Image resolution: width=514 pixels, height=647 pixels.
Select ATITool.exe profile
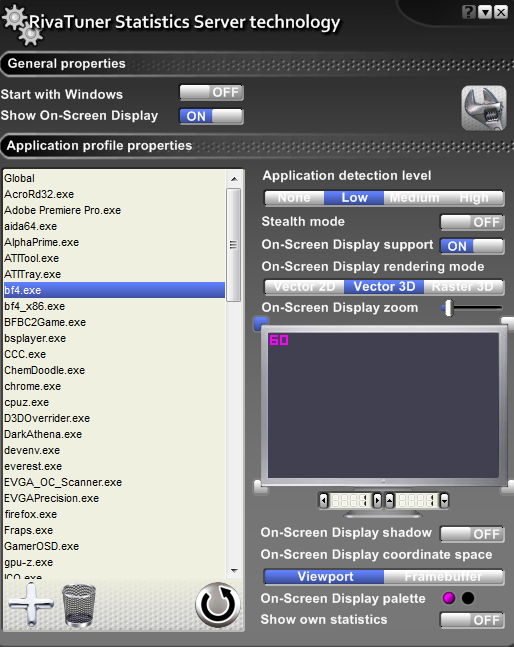click(x=114, y=259)
